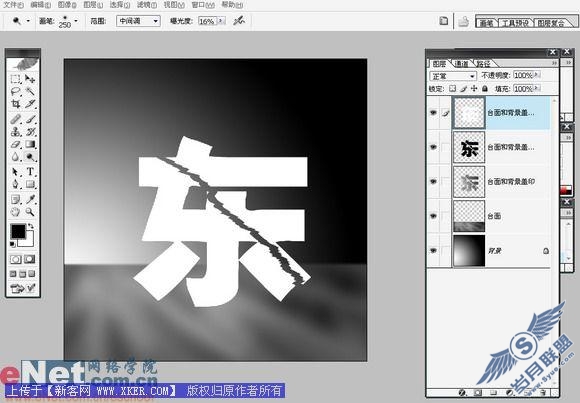Open the 不透明度 opacity slider arrow

(x=537, y=75)
